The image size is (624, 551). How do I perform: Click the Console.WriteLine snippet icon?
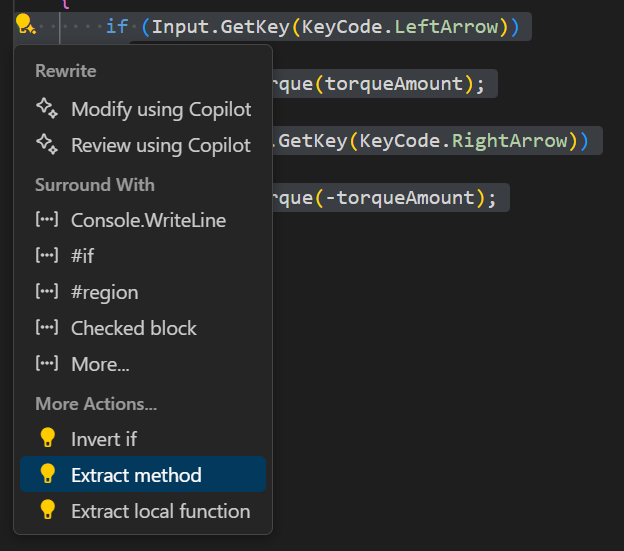pyautogui.click(x=47, y=220)
